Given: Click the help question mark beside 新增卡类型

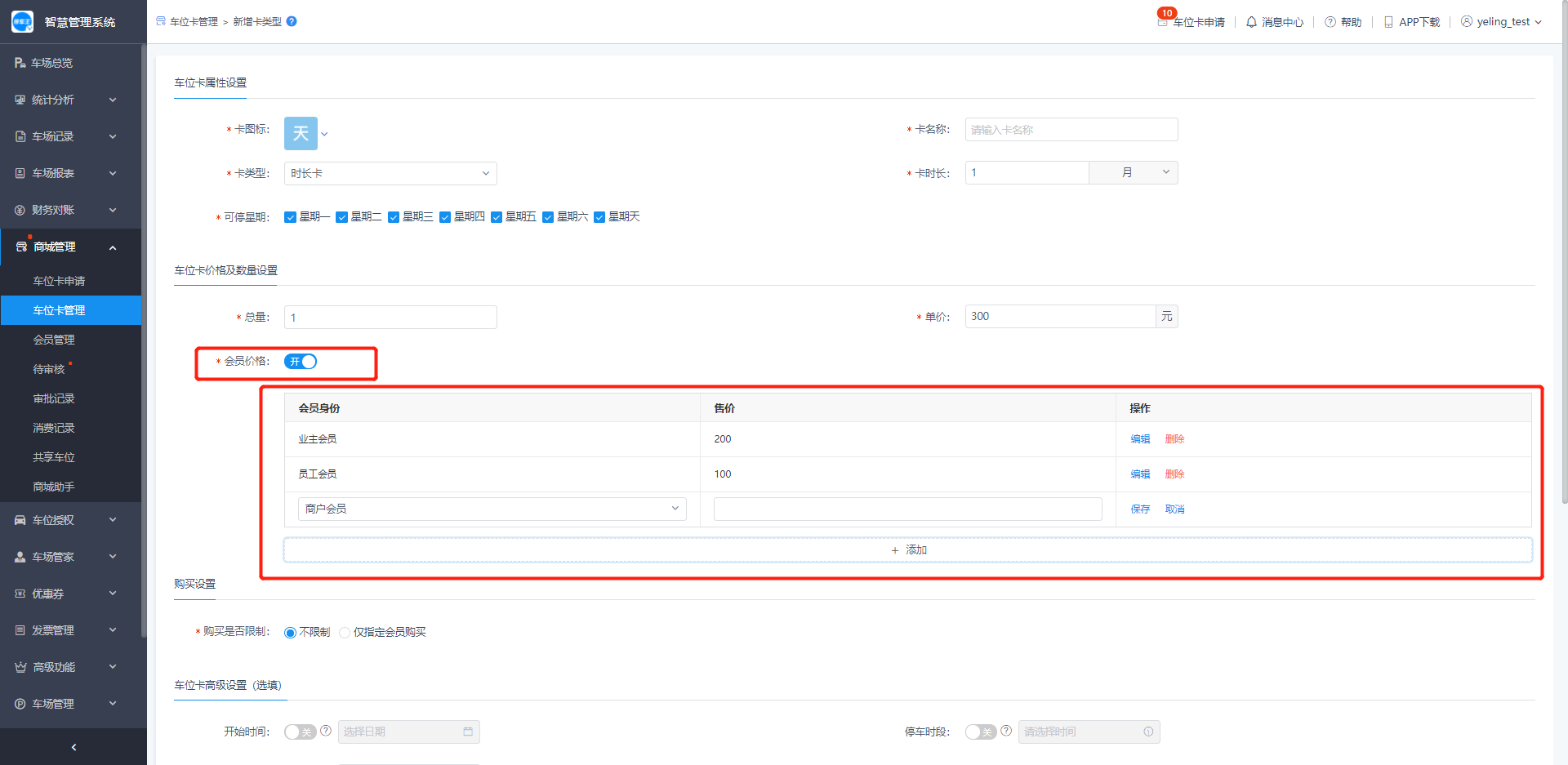Looking at the screenshot, I should (292, 21).
